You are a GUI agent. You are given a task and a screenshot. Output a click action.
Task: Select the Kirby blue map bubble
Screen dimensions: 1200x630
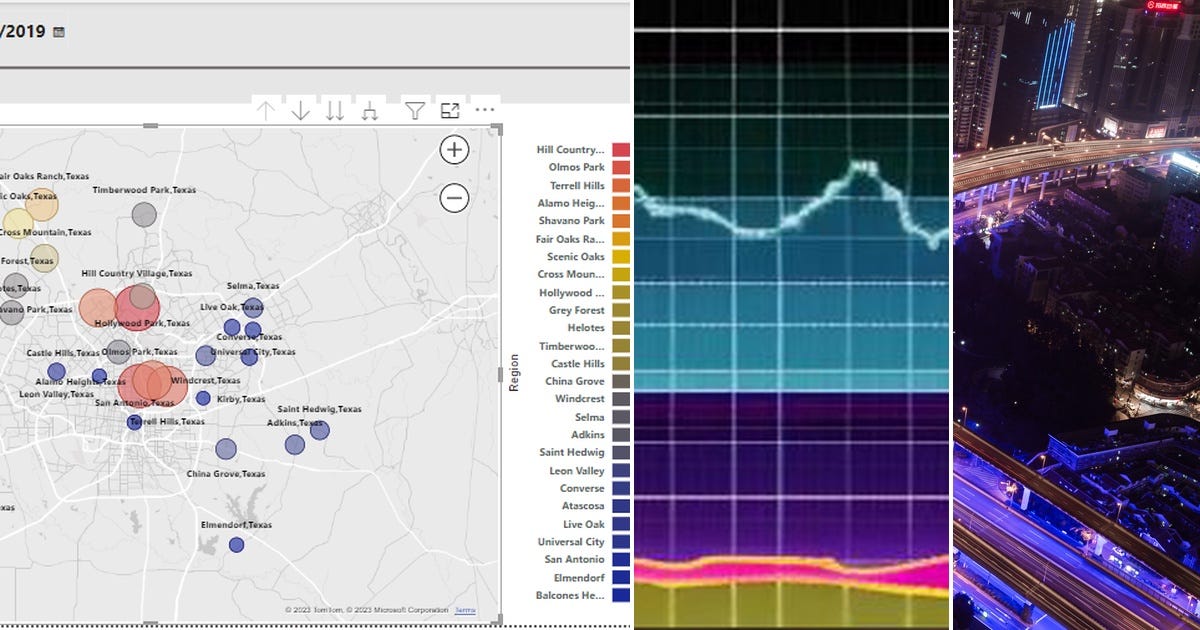[203, 398]
